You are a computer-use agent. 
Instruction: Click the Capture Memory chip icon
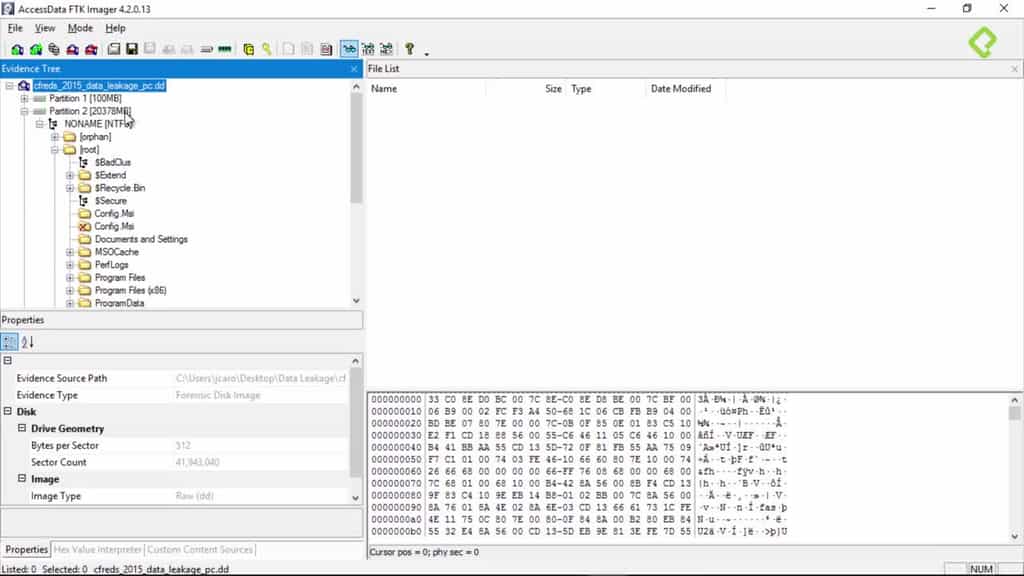click(225, 49)
